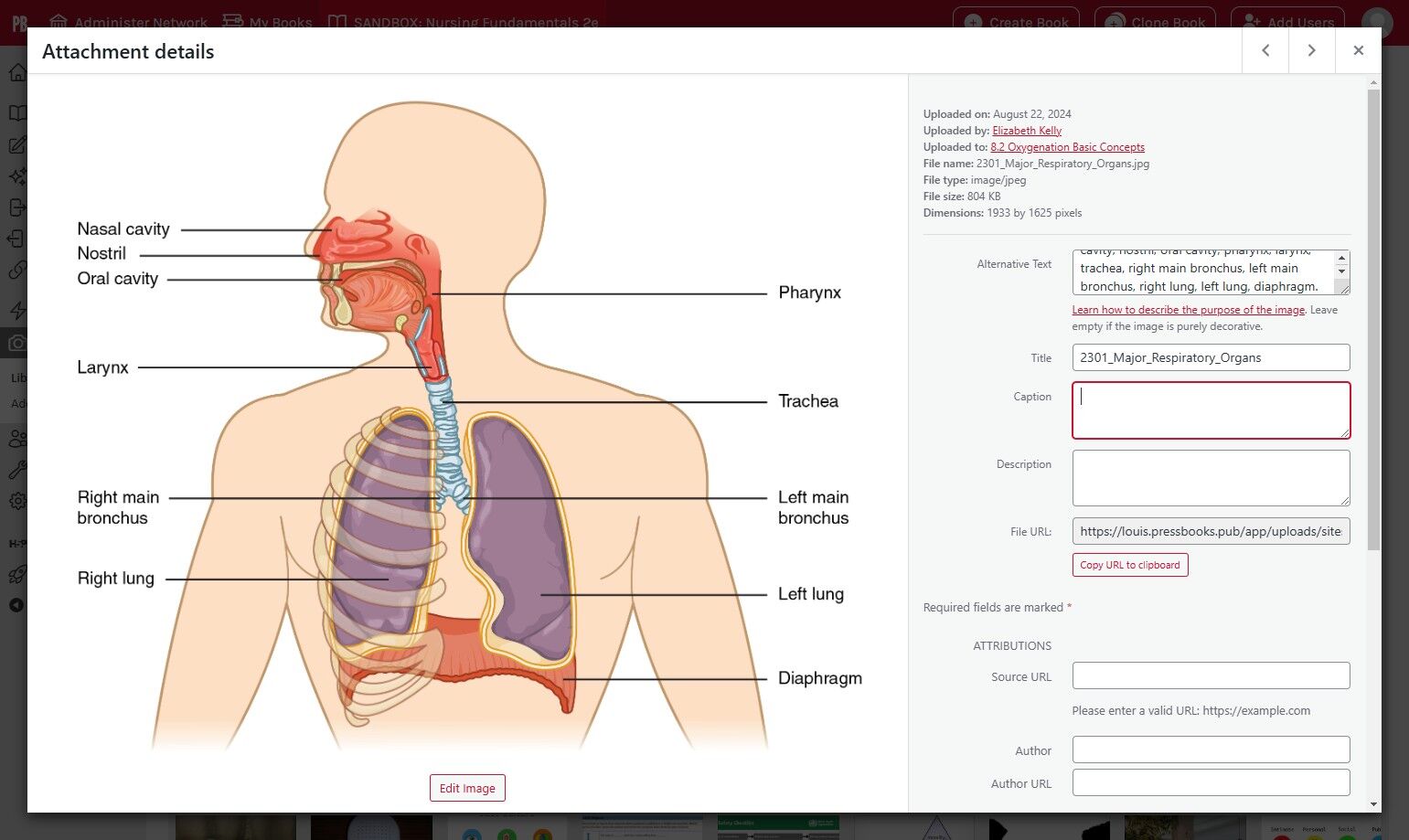Select the rocket icon in the background sidebar

[x=16, y=574]
